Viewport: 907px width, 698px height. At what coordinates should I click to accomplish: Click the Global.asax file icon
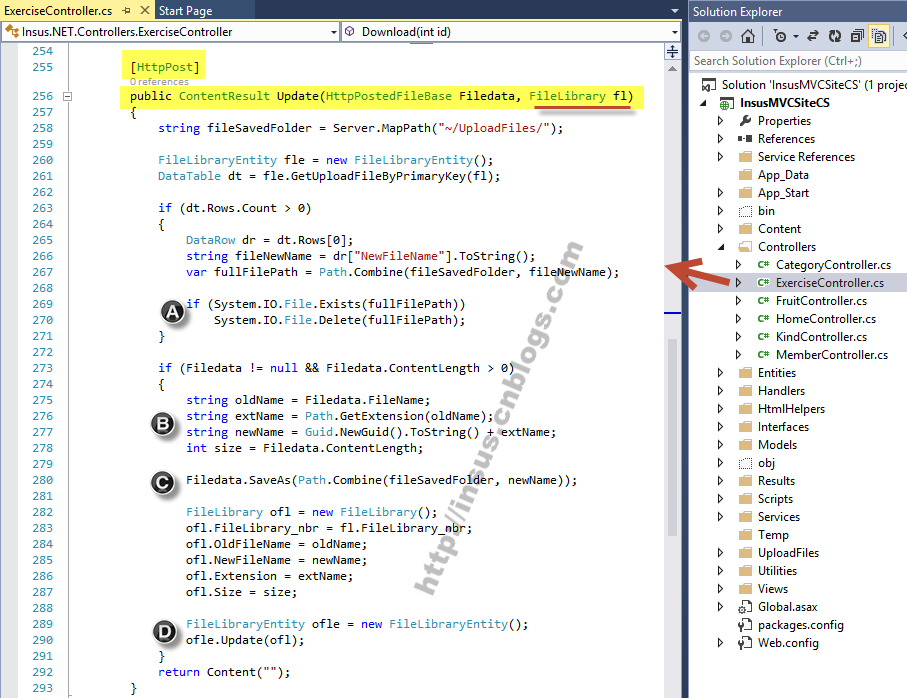(745, 607)
